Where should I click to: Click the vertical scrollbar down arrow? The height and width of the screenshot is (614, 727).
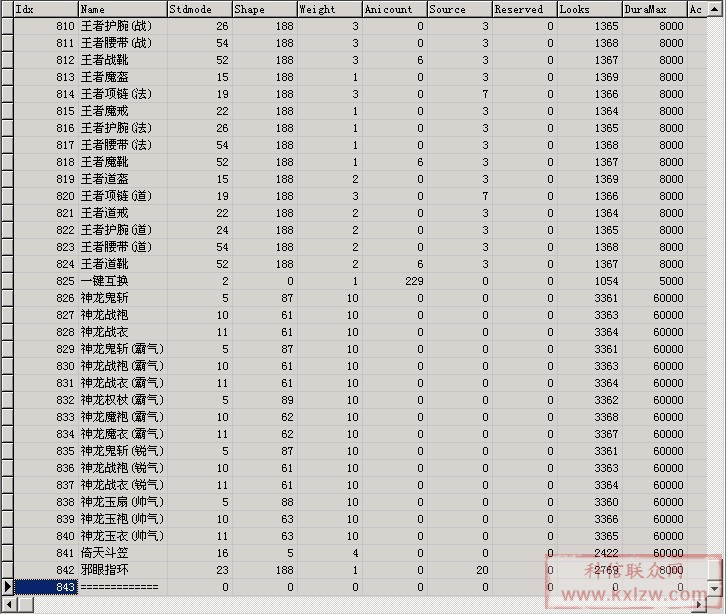click(714, 588)
